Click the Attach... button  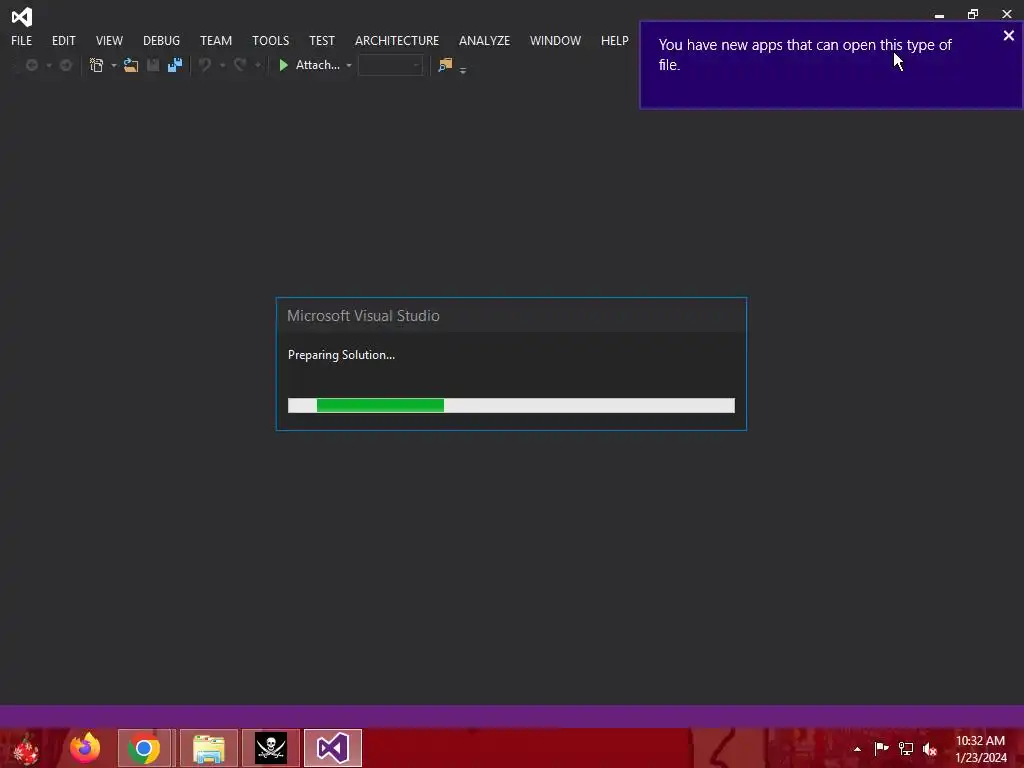coord(310,65)
